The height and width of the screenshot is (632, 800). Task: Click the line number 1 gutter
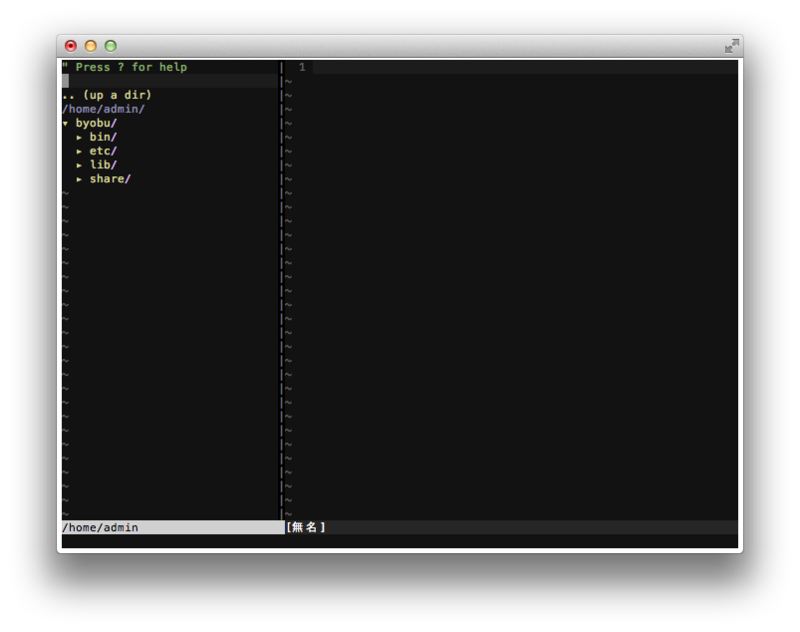click(302, 67)
